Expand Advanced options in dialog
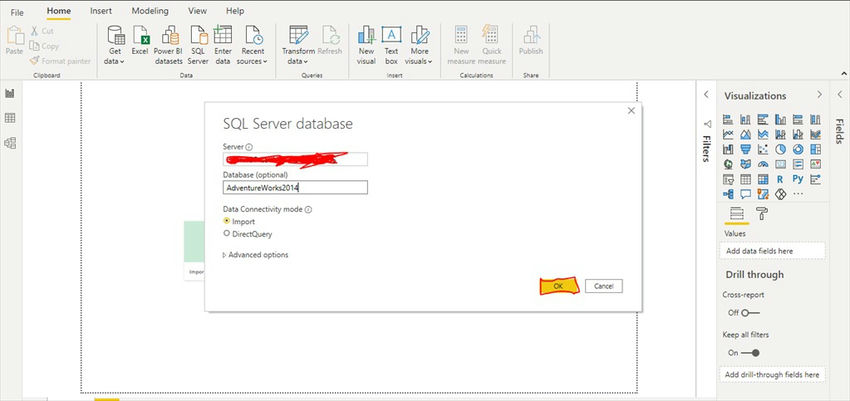The width and height of the screenshot is (850, 401). tap(255, 255)
